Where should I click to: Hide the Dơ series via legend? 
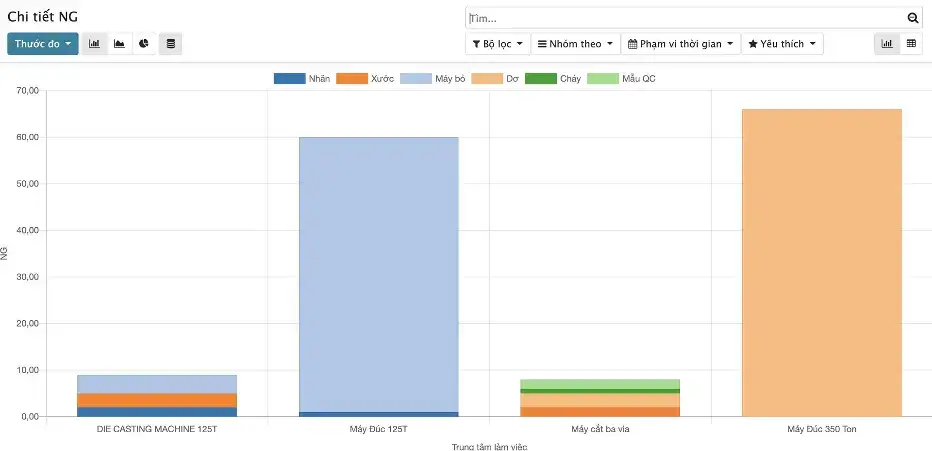(494, 78)
